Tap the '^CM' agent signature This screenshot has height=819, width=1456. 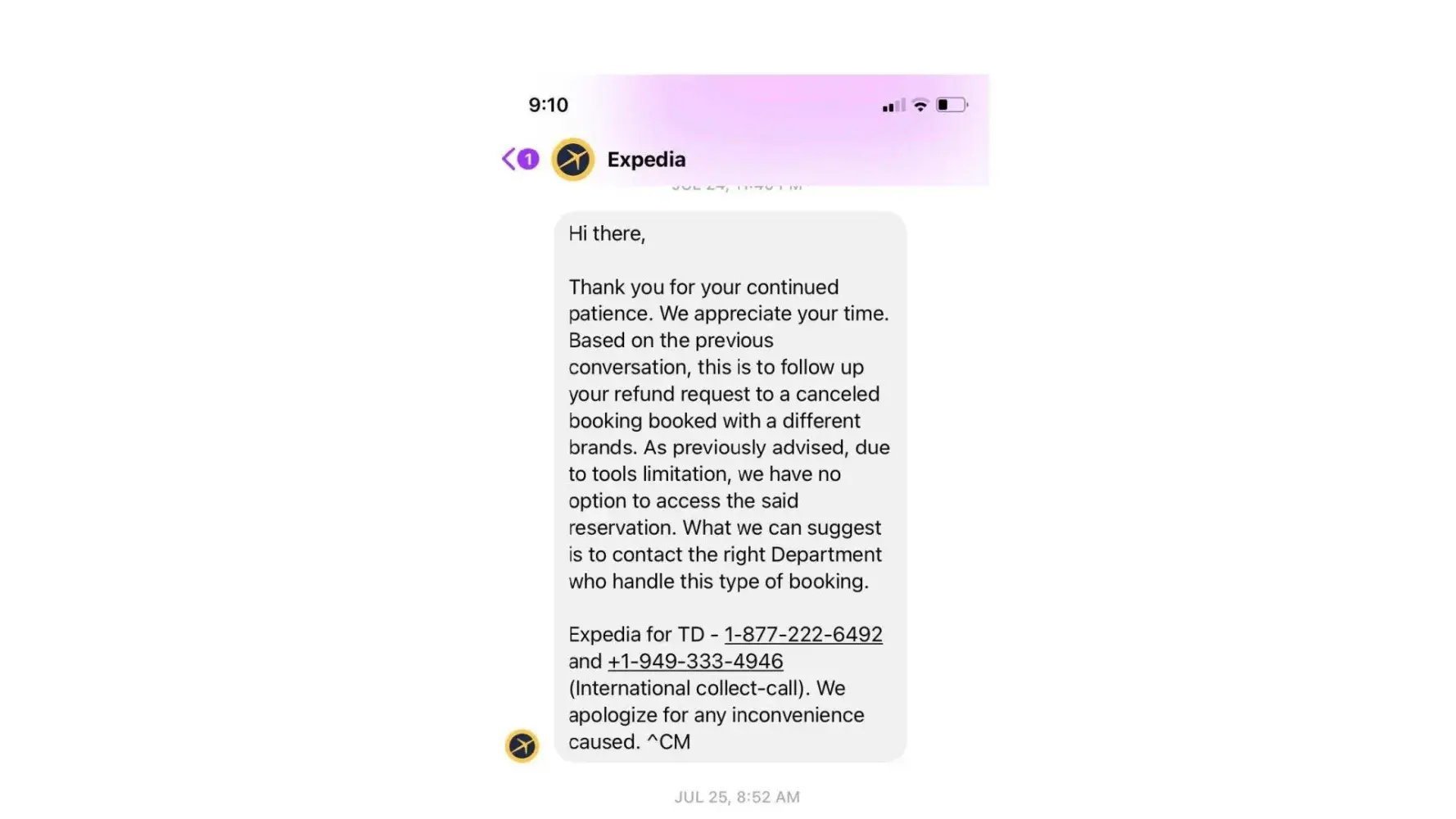point(668,742)
